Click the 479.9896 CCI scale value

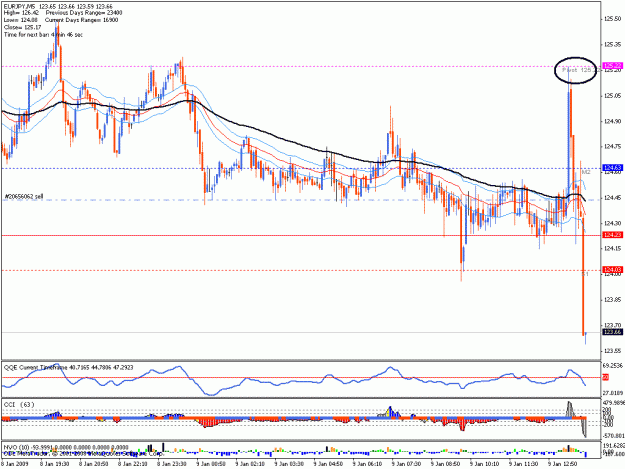click(614, 402)
